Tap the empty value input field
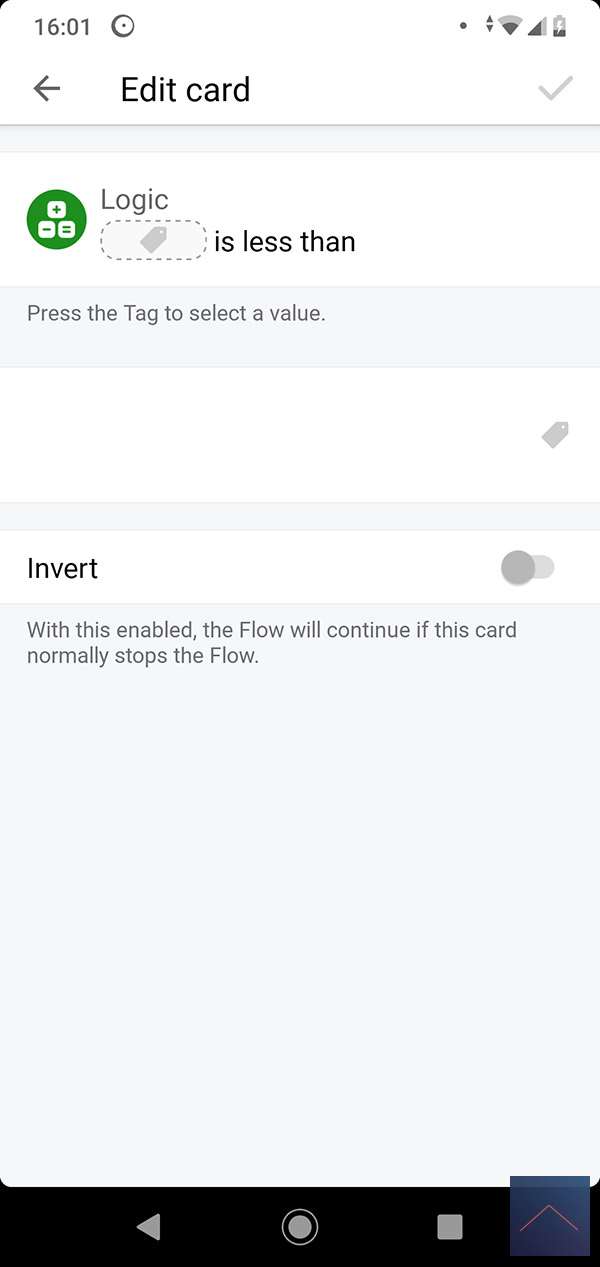The width and height of the screenshot is (600, 1267). point(270,434)
